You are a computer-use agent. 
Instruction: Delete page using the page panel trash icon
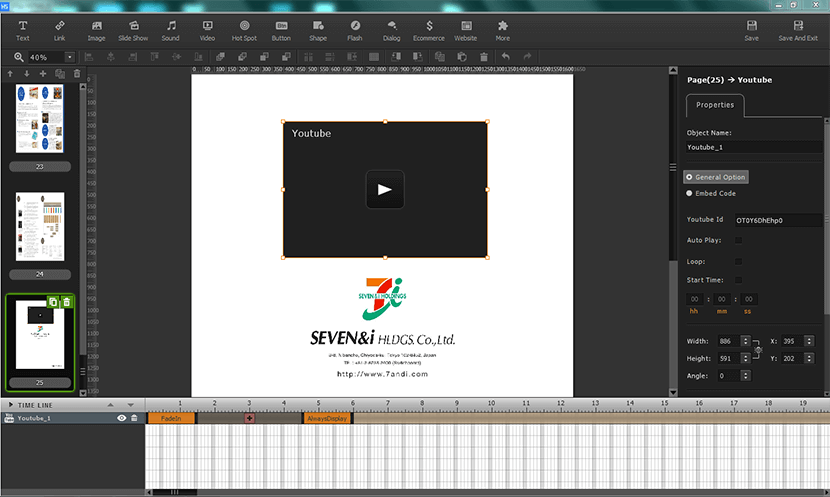[77, 74]
